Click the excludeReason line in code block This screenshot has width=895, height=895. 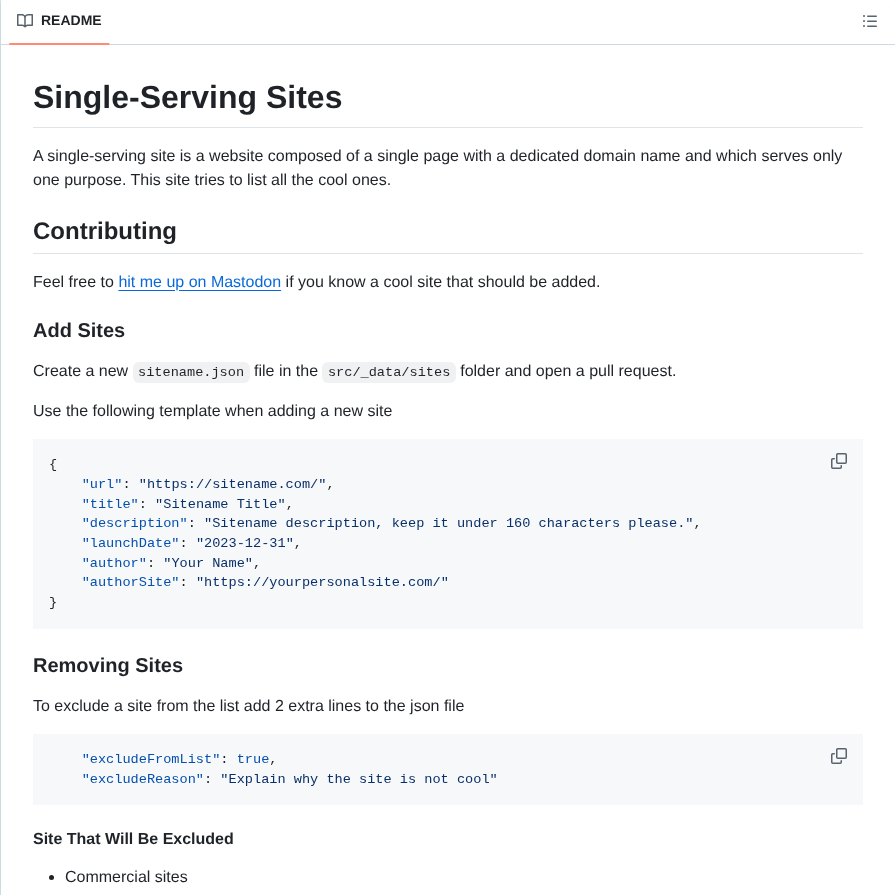[x=290, y=778]
